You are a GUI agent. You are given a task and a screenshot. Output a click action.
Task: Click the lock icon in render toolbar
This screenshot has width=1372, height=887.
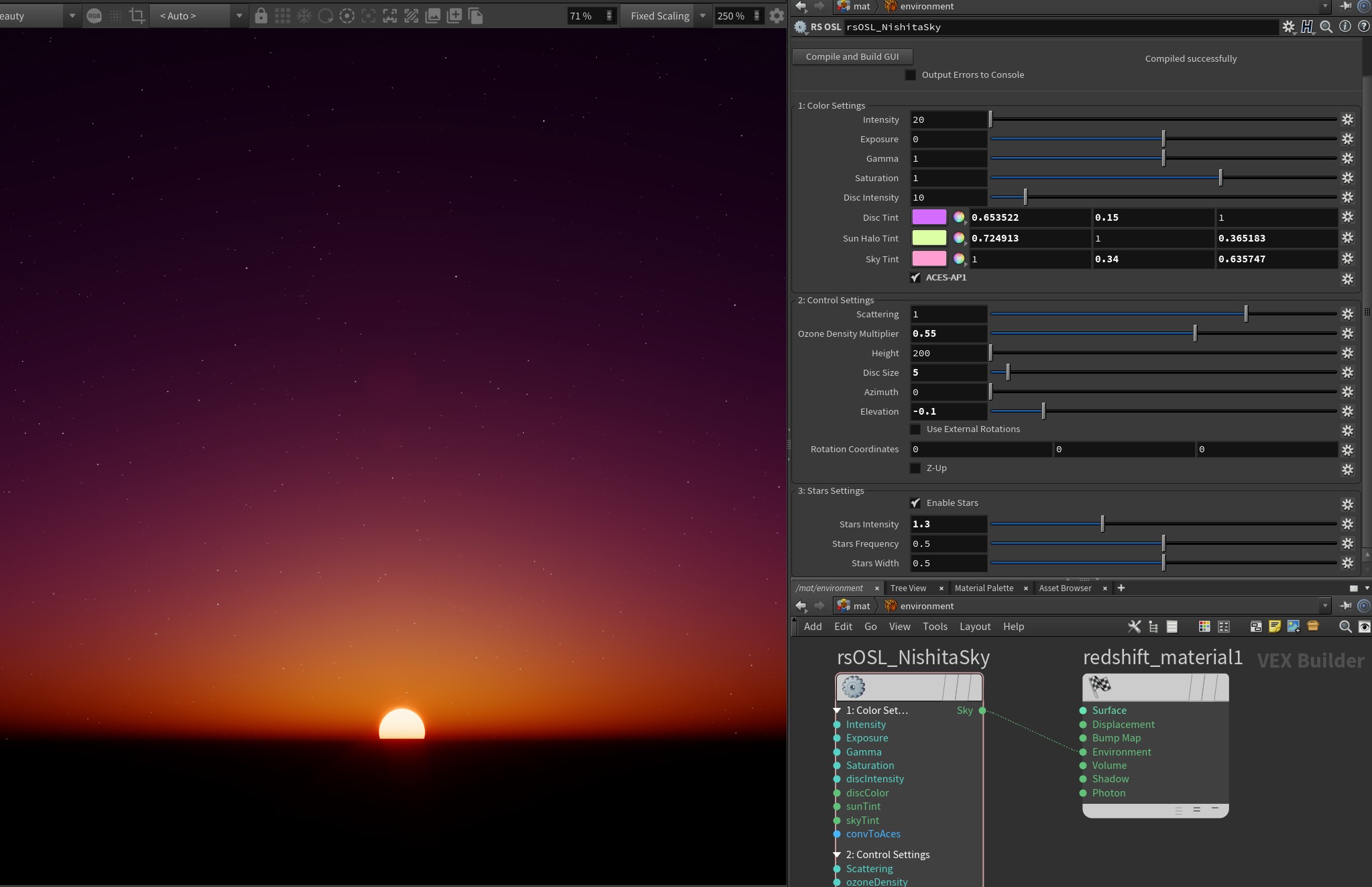click(x=261, y=15)
